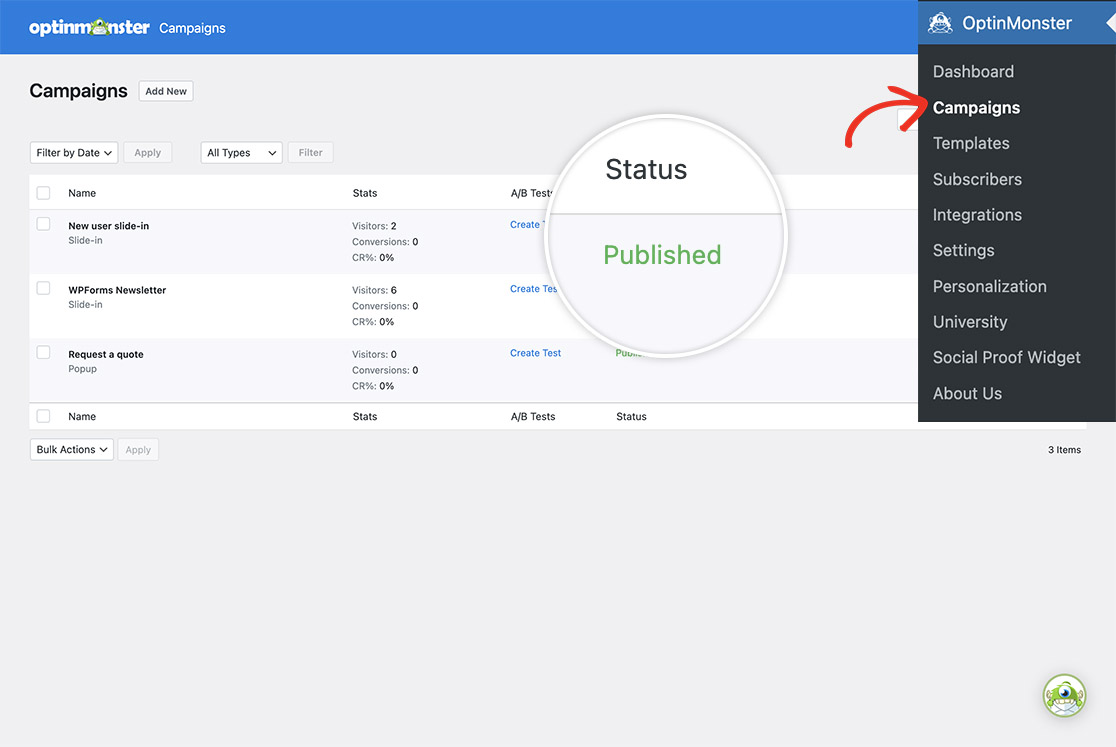Click Create Test for Request a quote
This screenshot has height=747, width=1116.
pos(535,353)
